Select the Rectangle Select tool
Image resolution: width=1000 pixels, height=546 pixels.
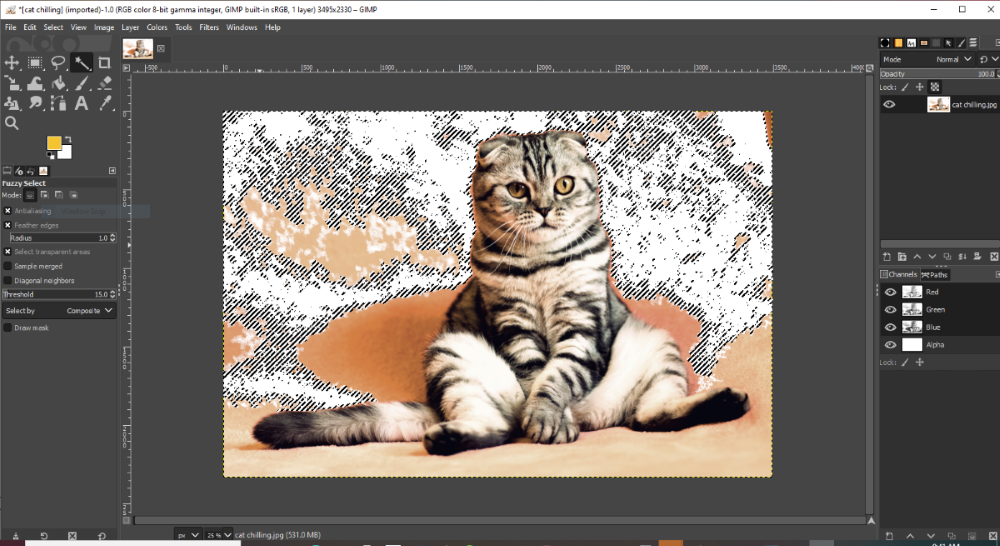(35, 63)
